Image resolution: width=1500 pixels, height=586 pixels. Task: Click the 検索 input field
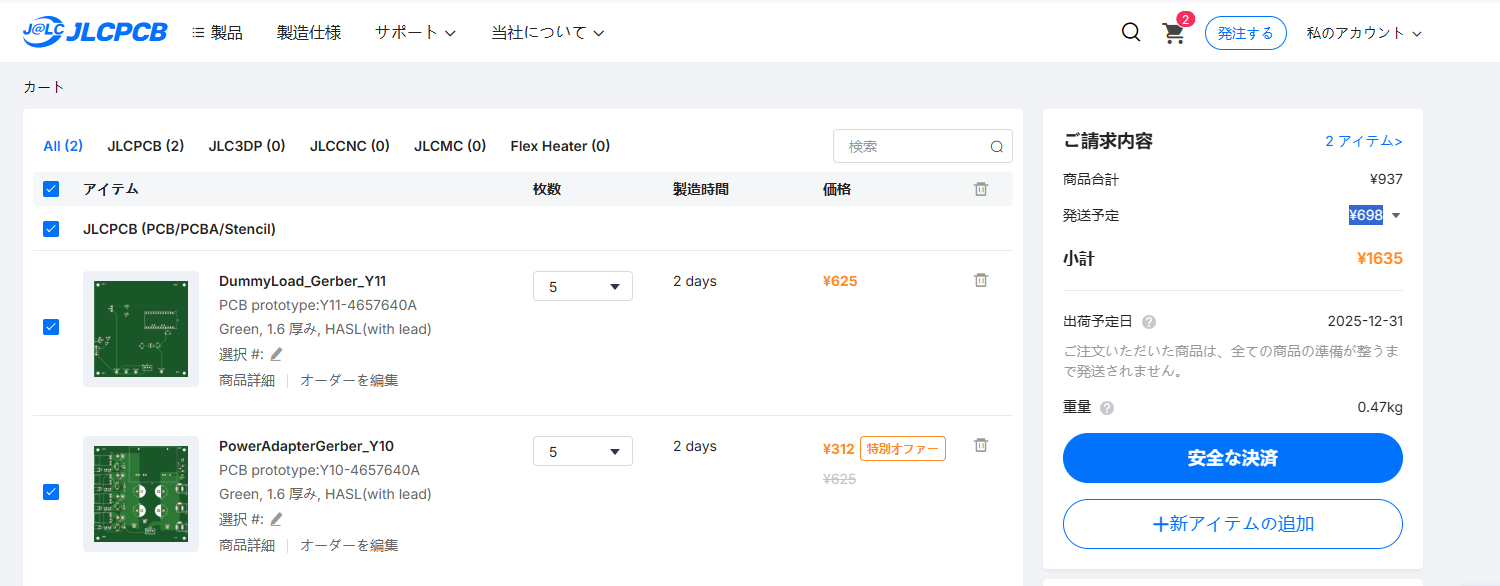click(x=912, y=146)
